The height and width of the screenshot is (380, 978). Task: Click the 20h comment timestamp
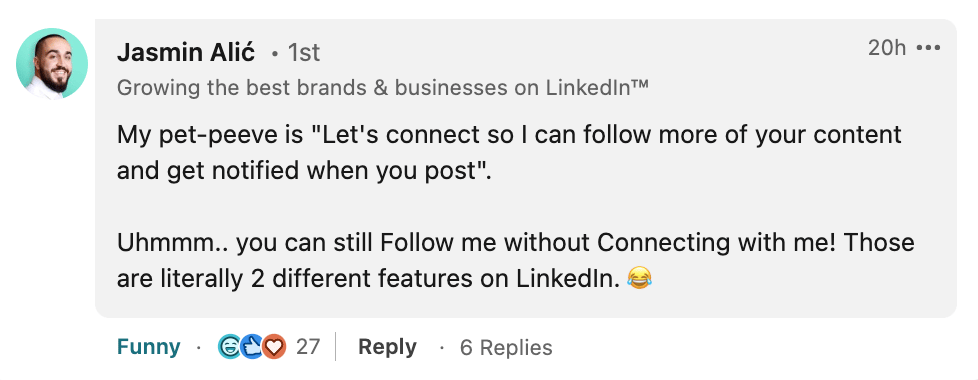point(887,47)
